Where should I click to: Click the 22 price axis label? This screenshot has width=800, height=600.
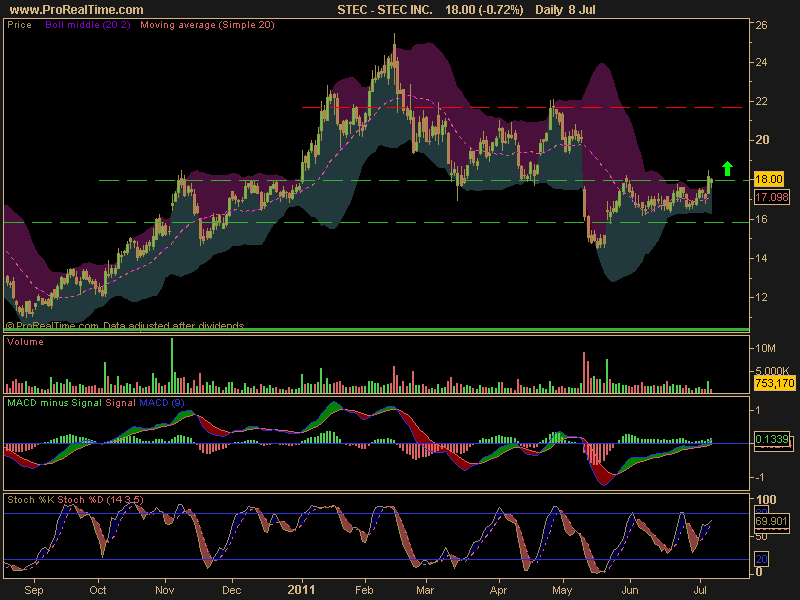(x=761, y=102)
